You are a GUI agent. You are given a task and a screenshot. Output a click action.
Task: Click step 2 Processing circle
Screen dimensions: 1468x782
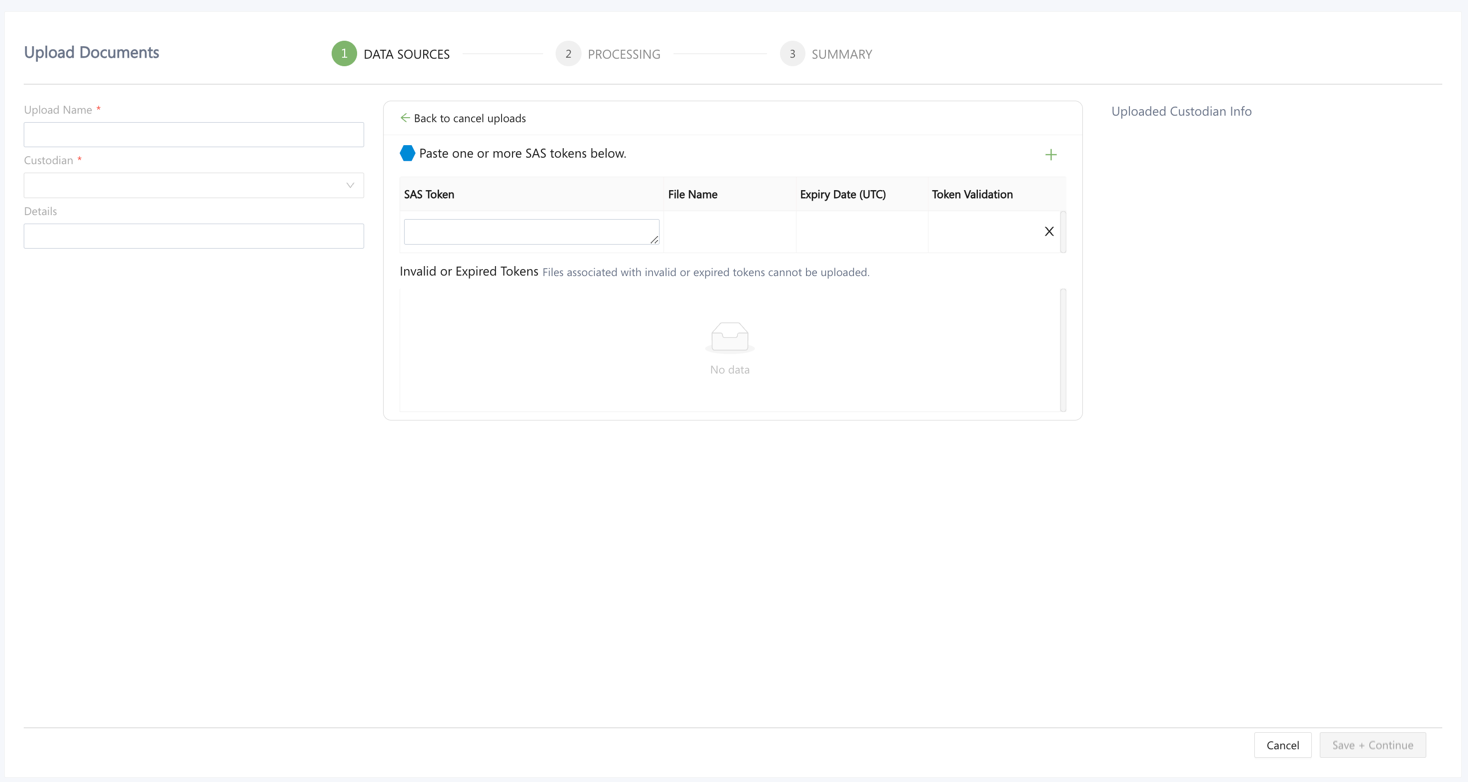[x=568, y=54]
